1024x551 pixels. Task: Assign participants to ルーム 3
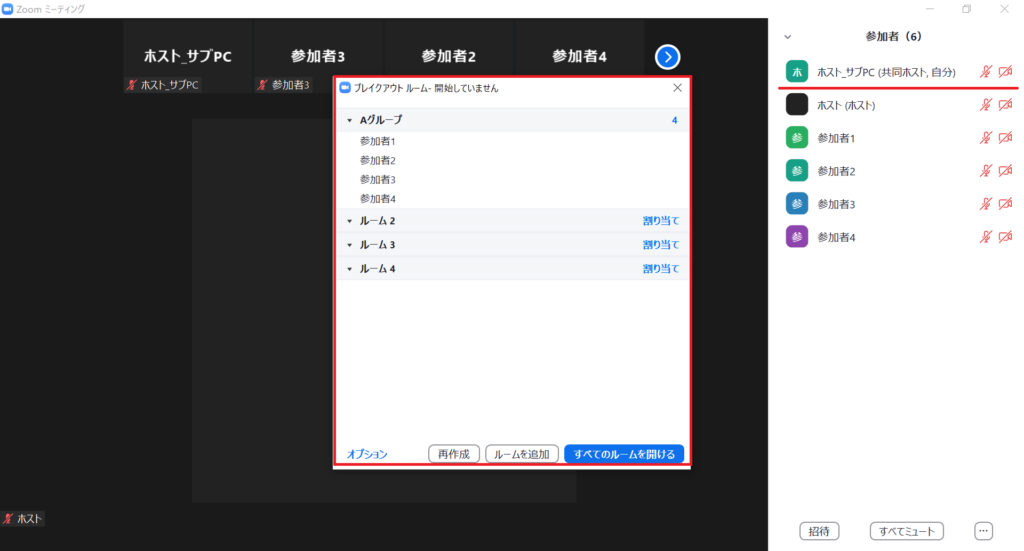[x=660, y=245]
